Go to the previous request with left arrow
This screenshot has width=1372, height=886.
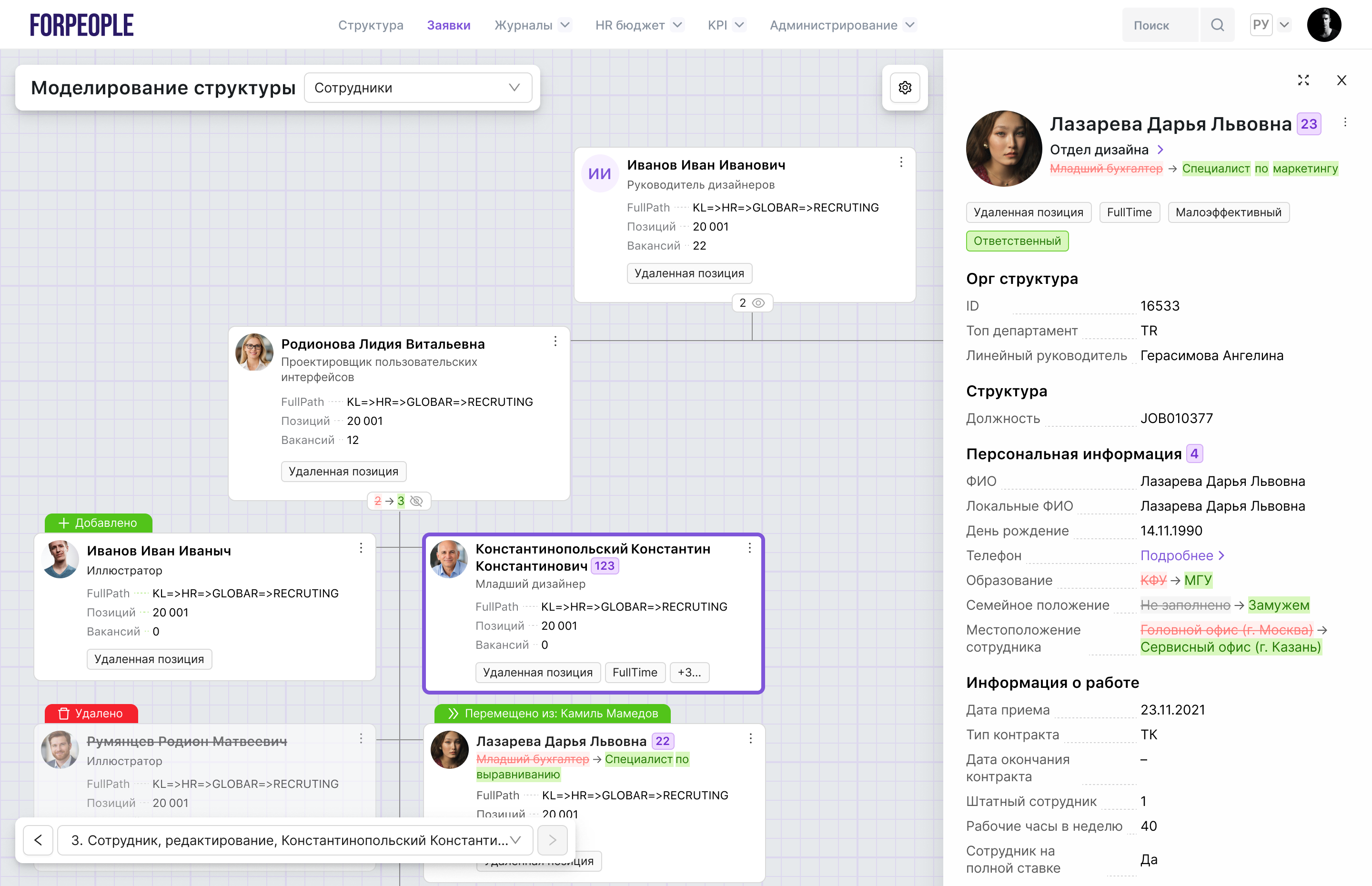point(39,840)
